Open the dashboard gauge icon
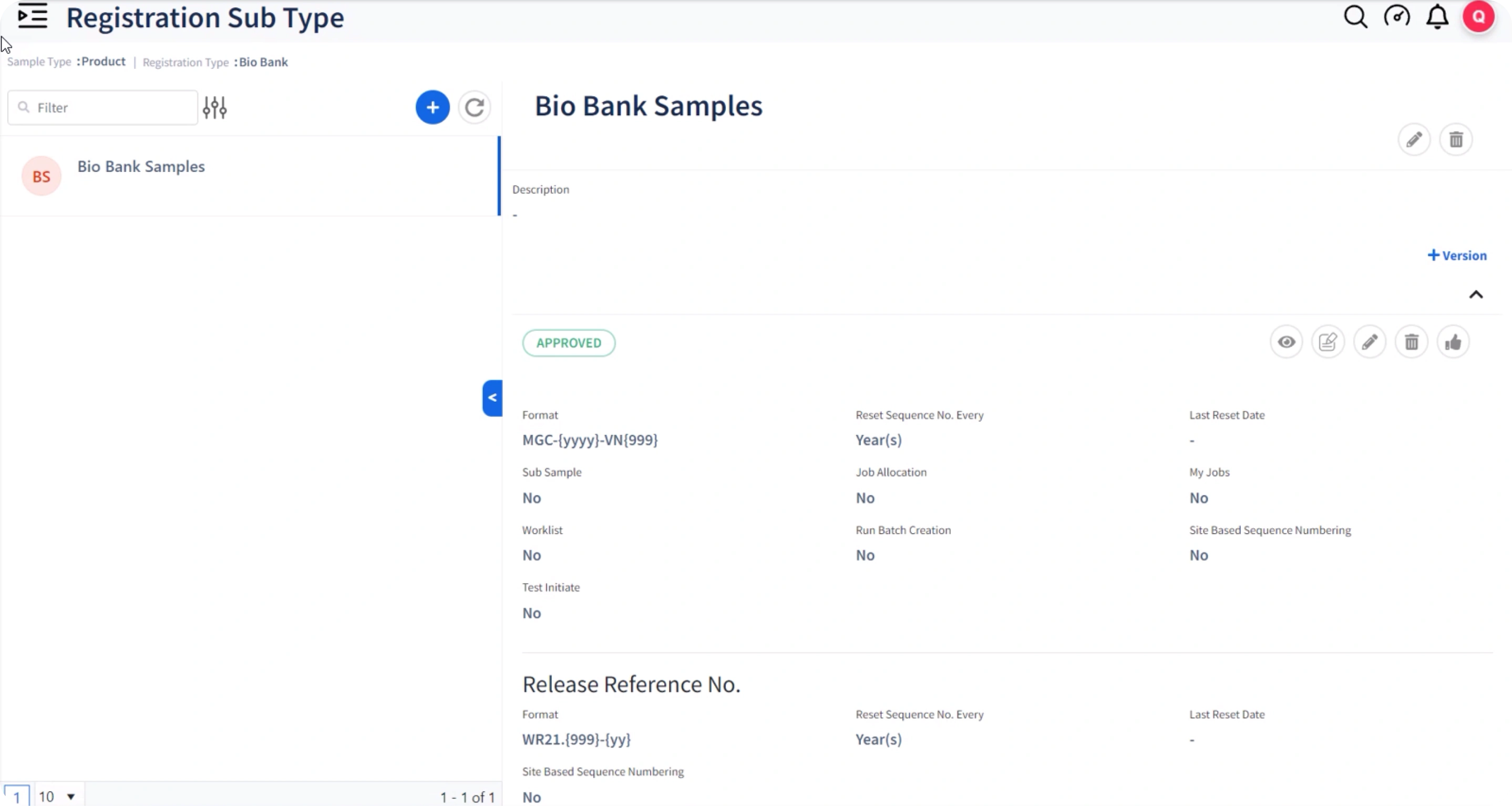This screenshot has width=1512, height=806. click(x=1397, y=16)
